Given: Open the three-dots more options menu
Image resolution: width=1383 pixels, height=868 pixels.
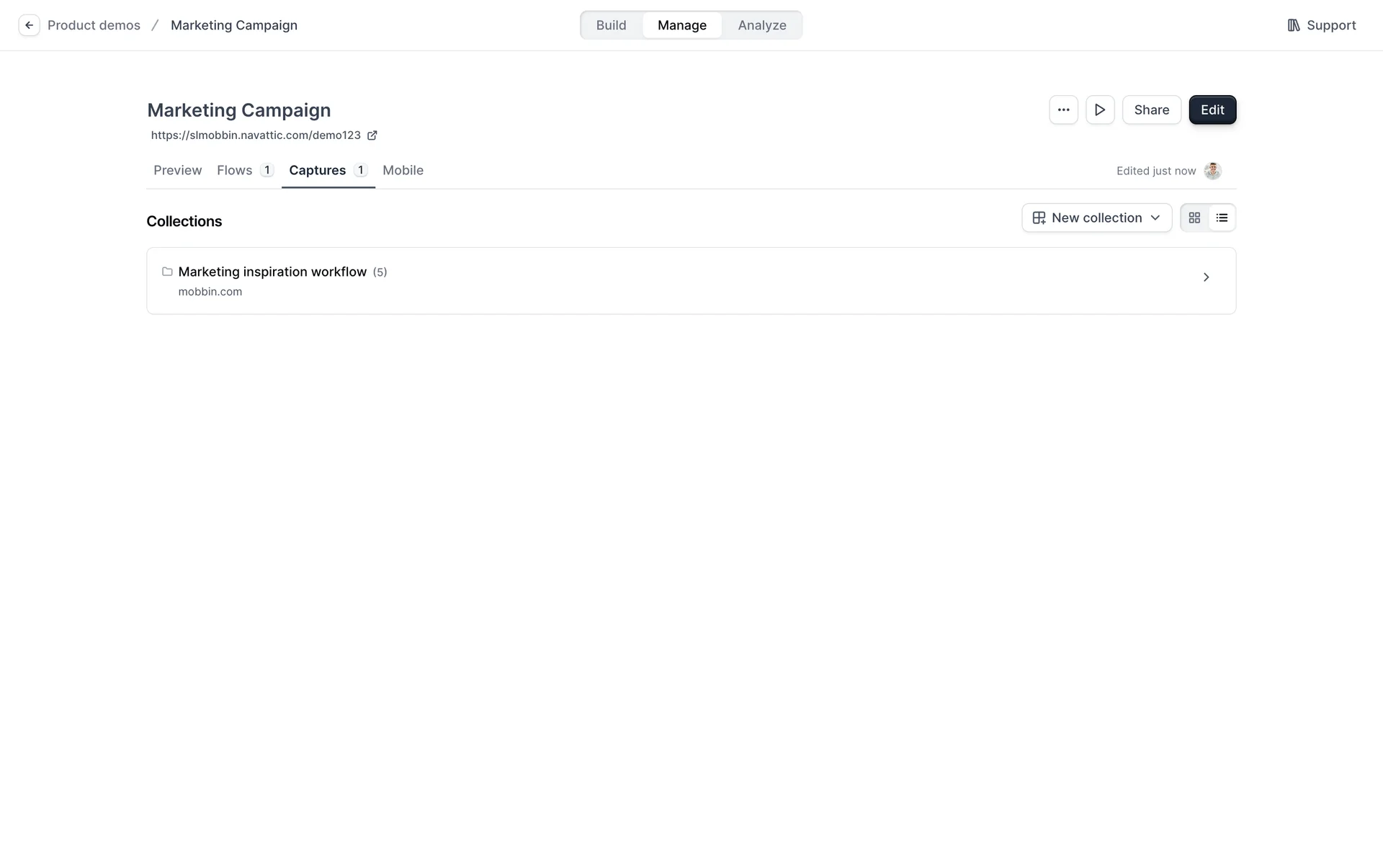Looking at the screenshot, I should tap(1063, 109).
